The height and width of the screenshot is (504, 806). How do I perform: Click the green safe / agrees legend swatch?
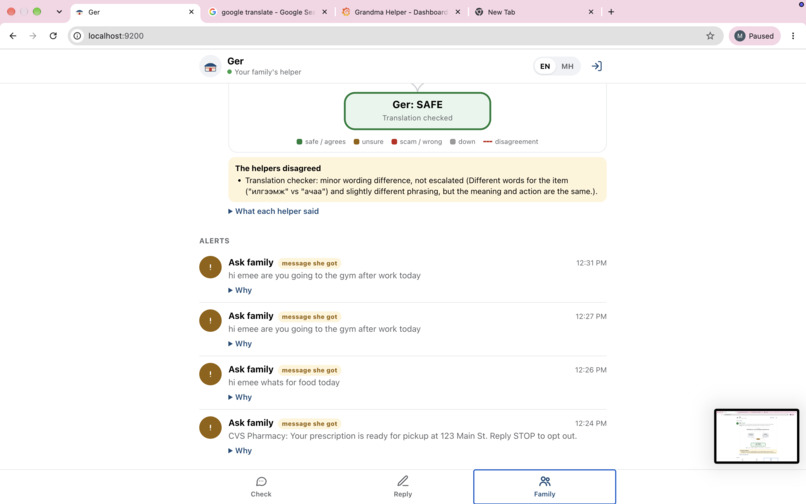pyautogui.click(x=299, y=141)
